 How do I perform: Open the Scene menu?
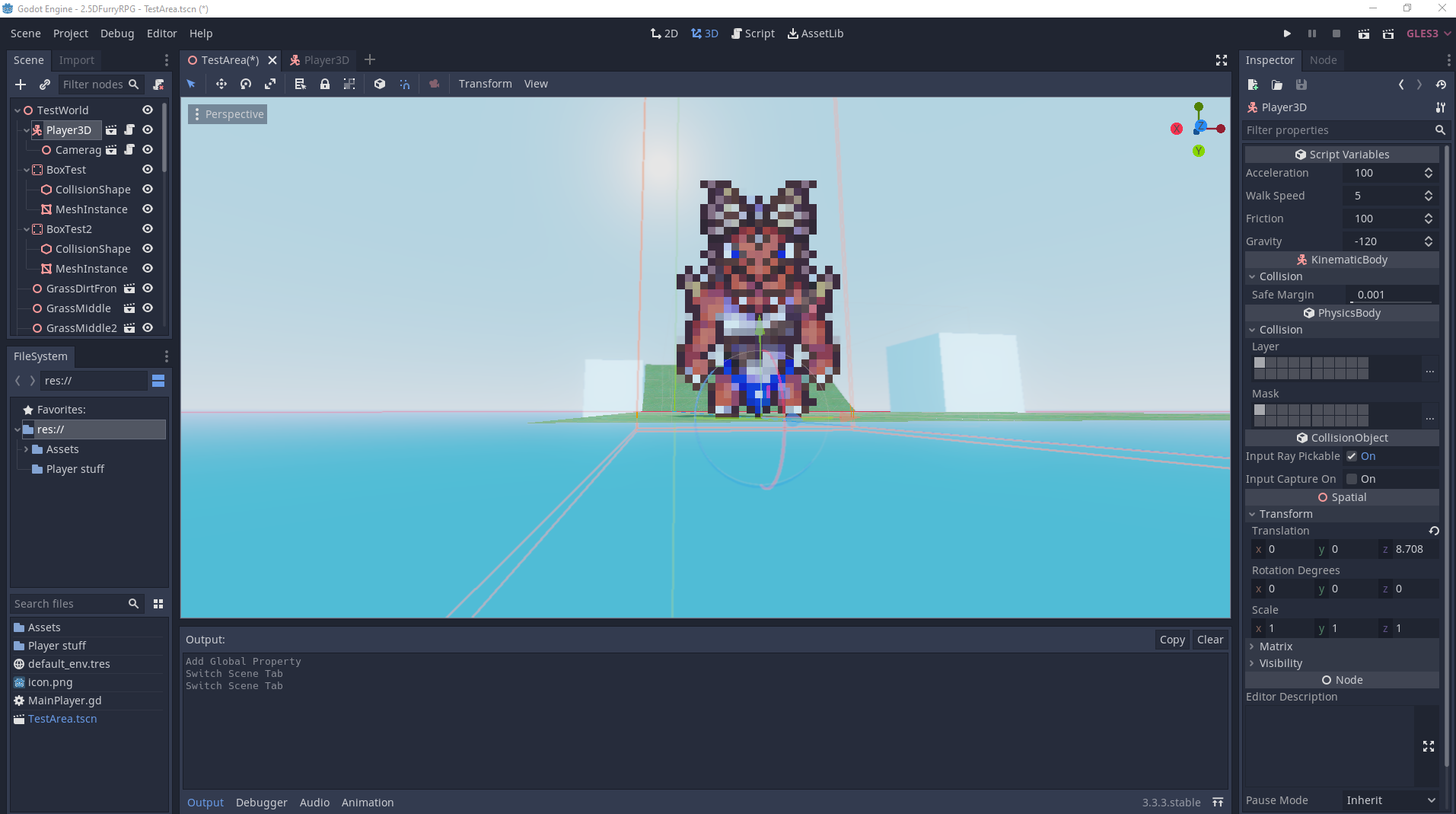[x=26, y=34]
